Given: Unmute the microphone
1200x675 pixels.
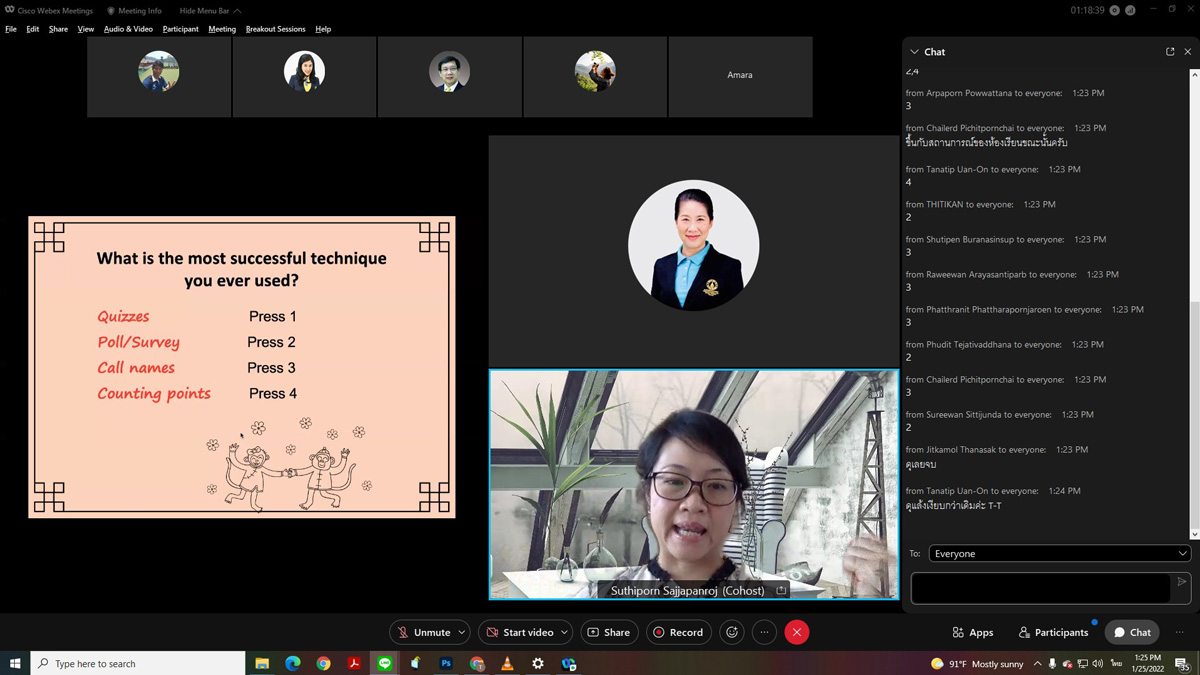Looking at the screenshot, I should pyautogui.click(x=423, y=632).
